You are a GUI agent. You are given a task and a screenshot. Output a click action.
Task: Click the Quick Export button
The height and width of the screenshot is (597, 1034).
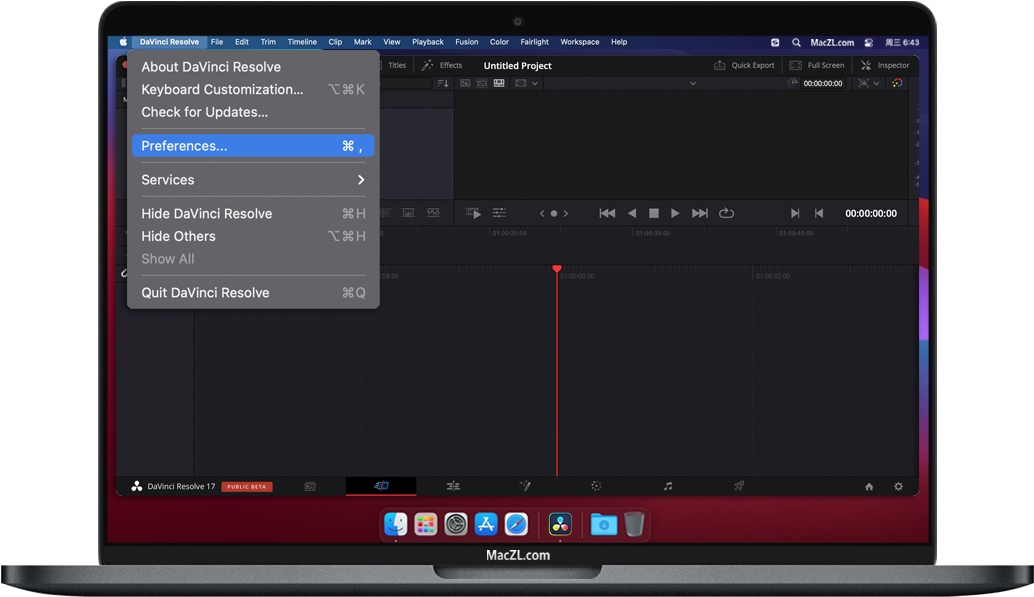pos(745,65)
